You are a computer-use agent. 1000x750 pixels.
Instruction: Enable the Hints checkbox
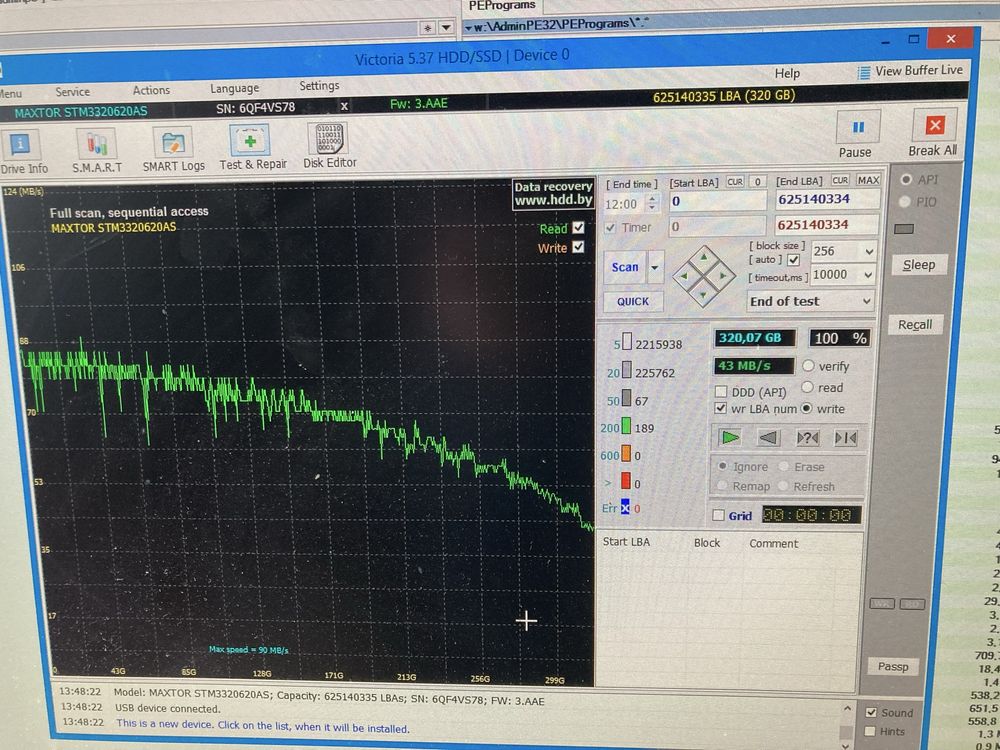tap(870, 732)
